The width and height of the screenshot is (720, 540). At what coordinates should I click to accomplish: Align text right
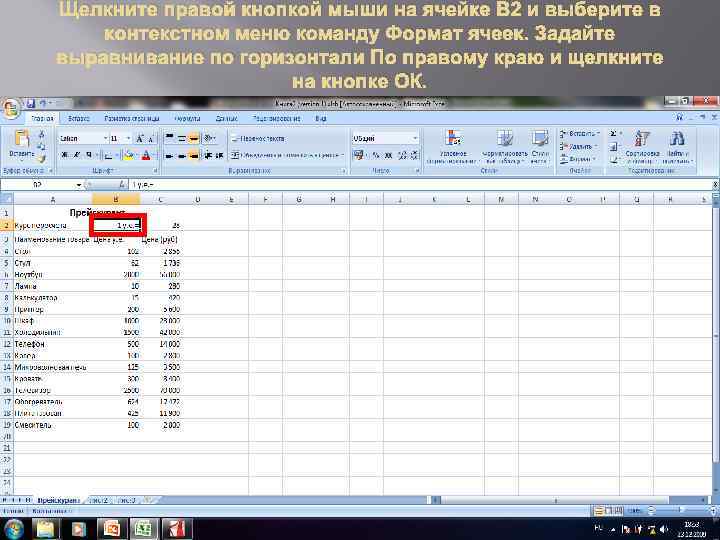click(194, 156)
